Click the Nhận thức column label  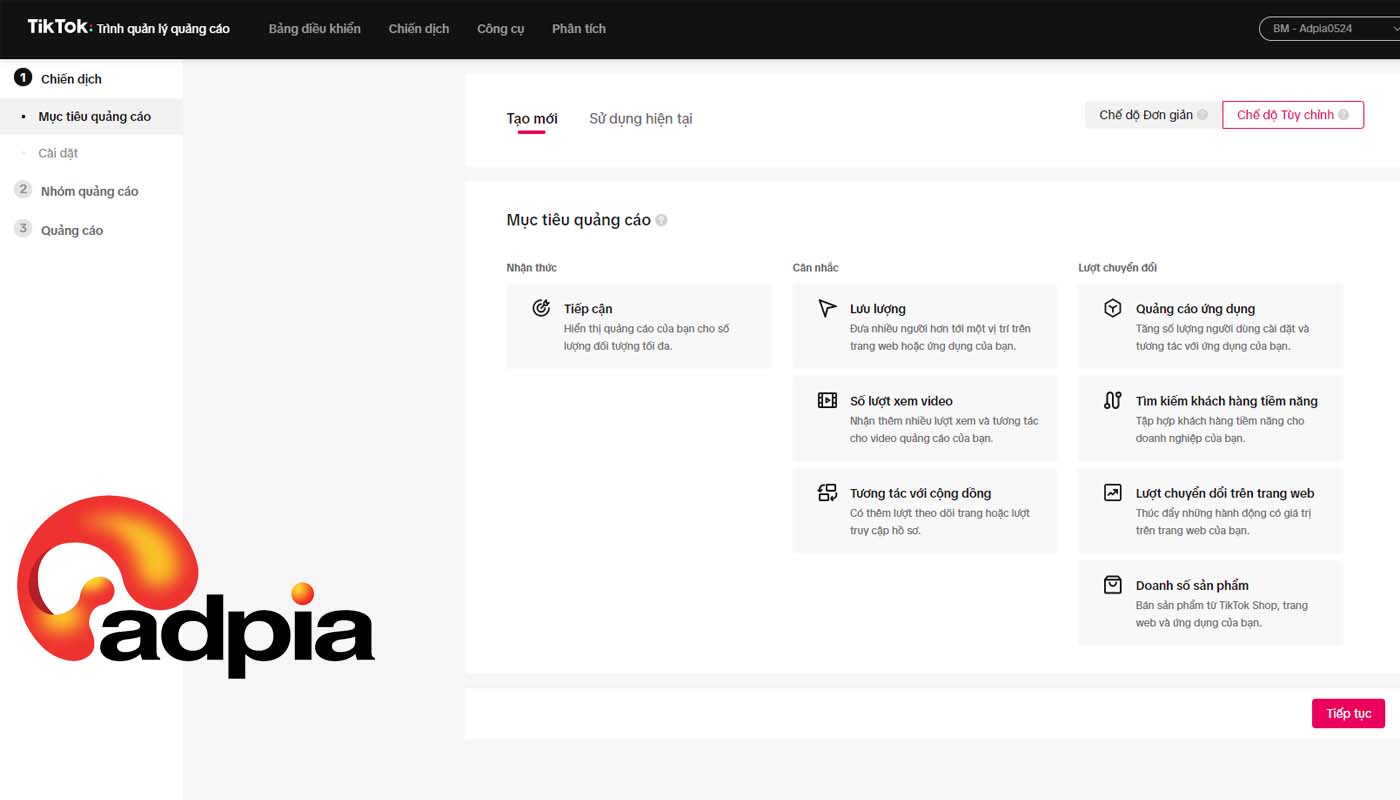pos(532,267)
